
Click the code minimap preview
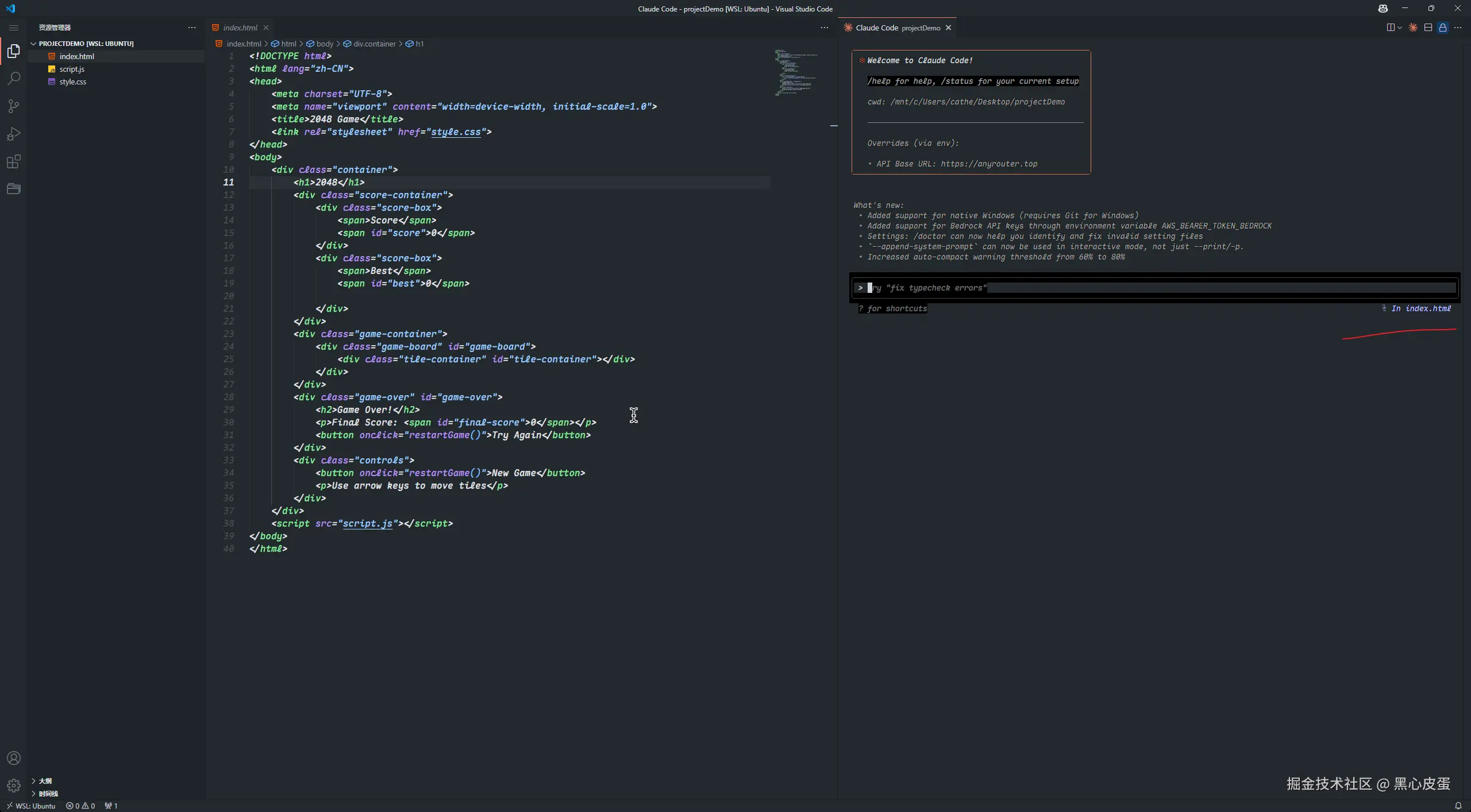tap(796, 72)
